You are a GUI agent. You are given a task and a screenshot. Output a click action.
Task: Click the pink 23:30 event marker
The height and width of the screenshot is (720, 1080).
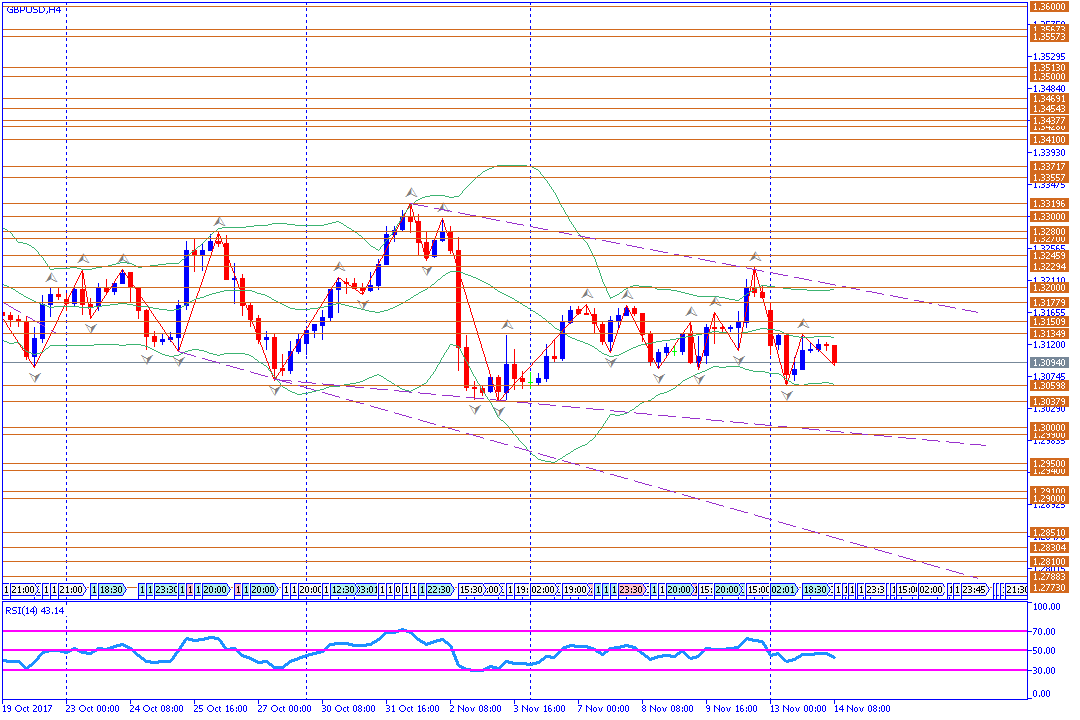[631, 590]
